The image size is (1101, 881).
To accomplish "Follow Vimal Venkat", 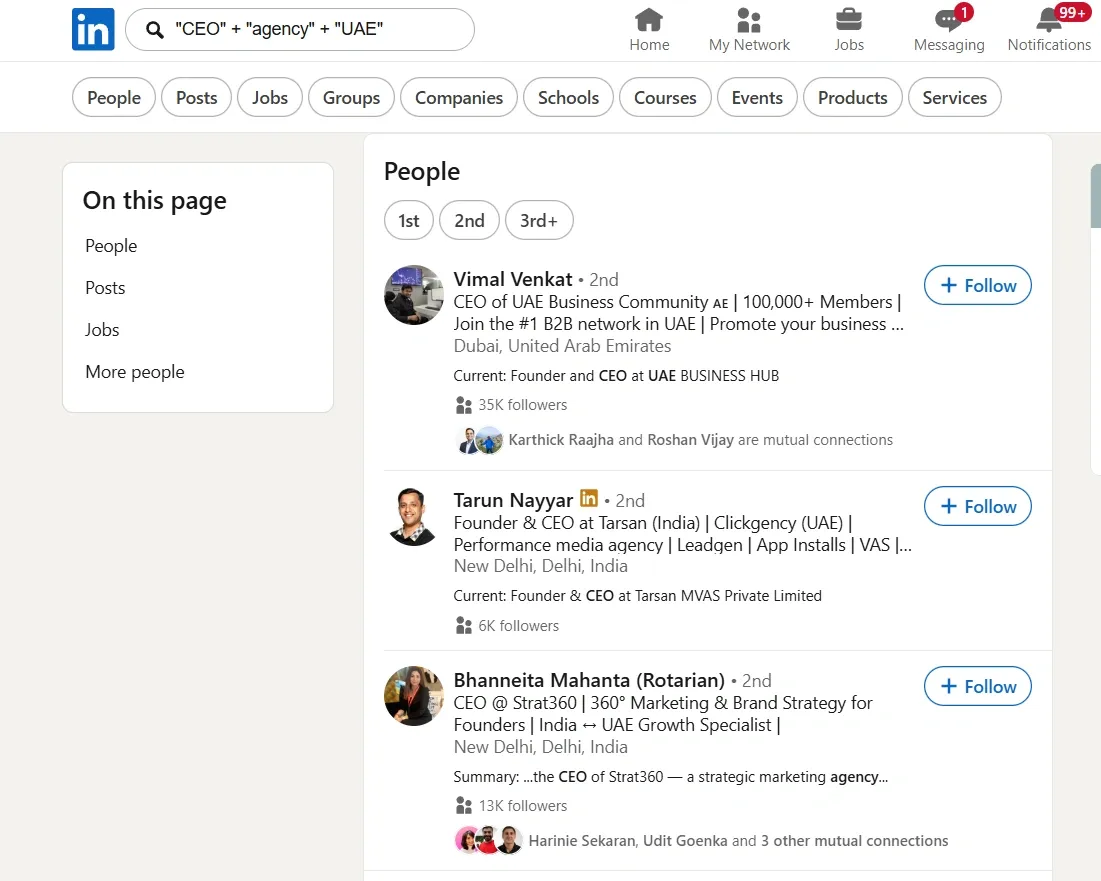I will (977, 285).
